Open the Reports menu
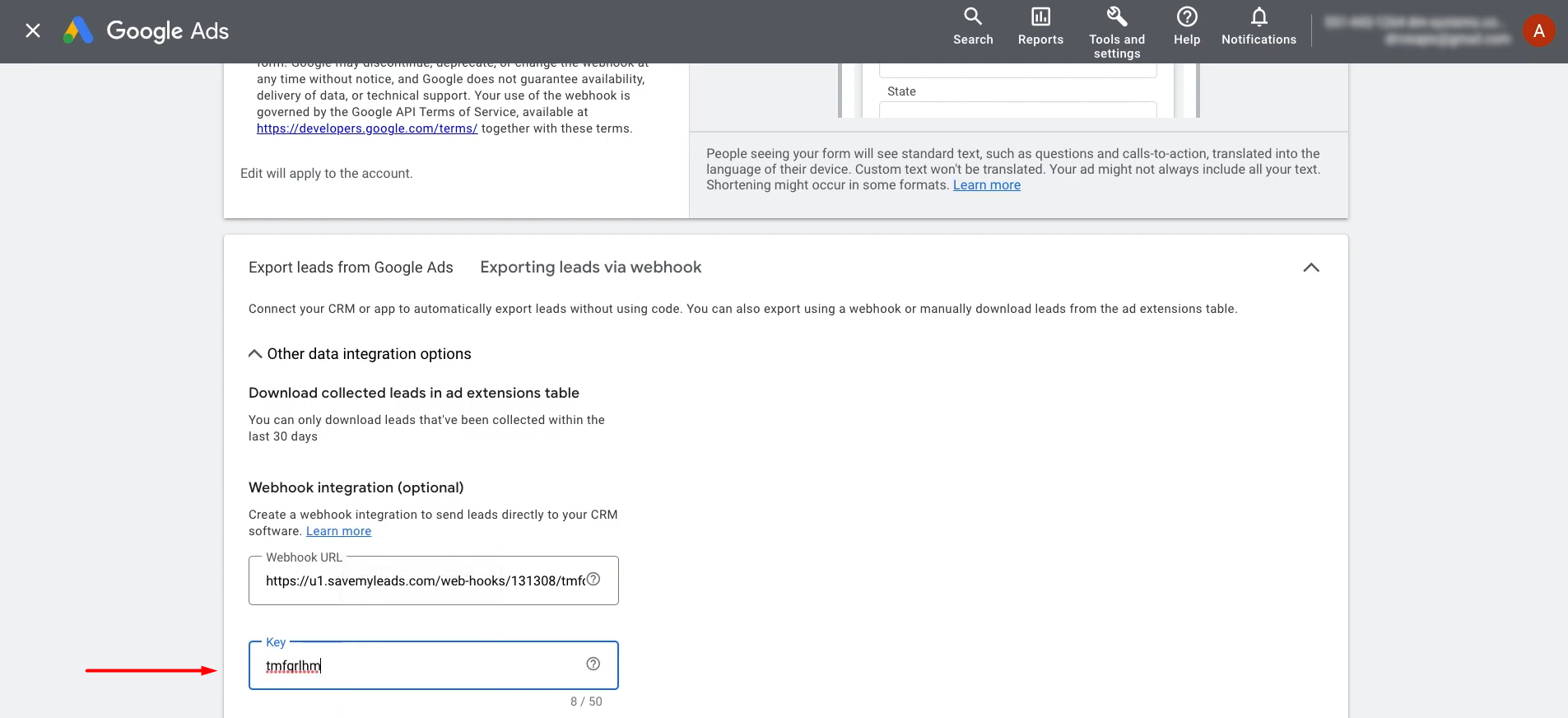Image resolution: width=1568 pixels, height=718 pixels. tap(1040, 27)
